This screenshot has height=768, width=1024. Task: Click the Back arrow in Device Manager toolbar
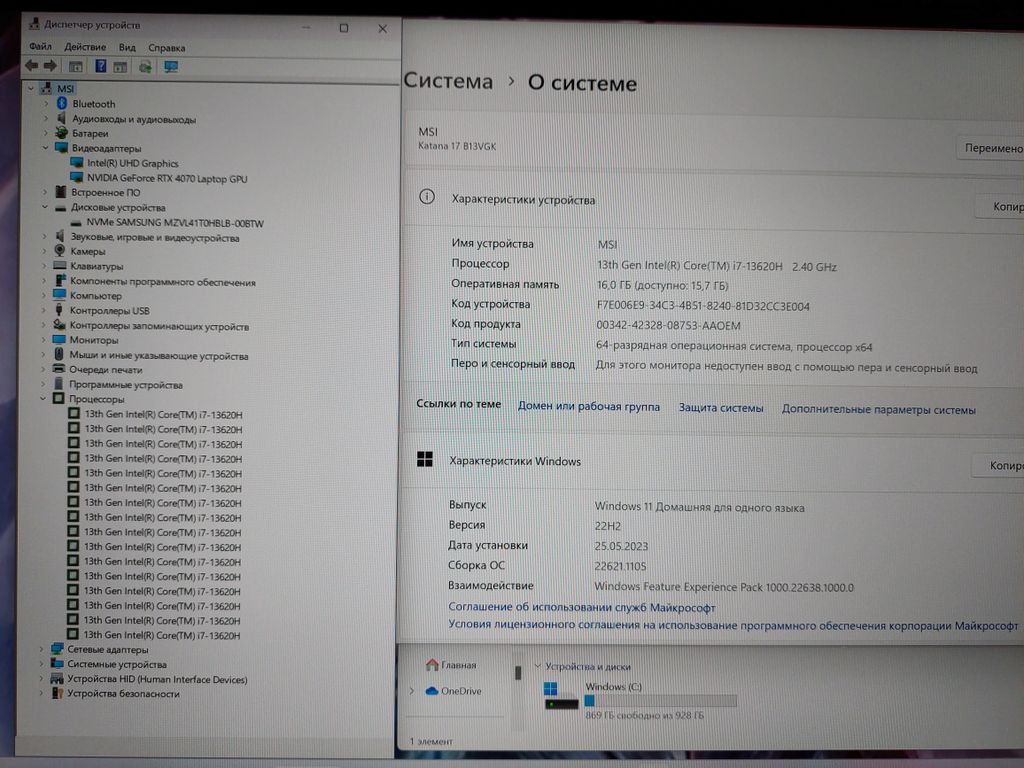31,66
